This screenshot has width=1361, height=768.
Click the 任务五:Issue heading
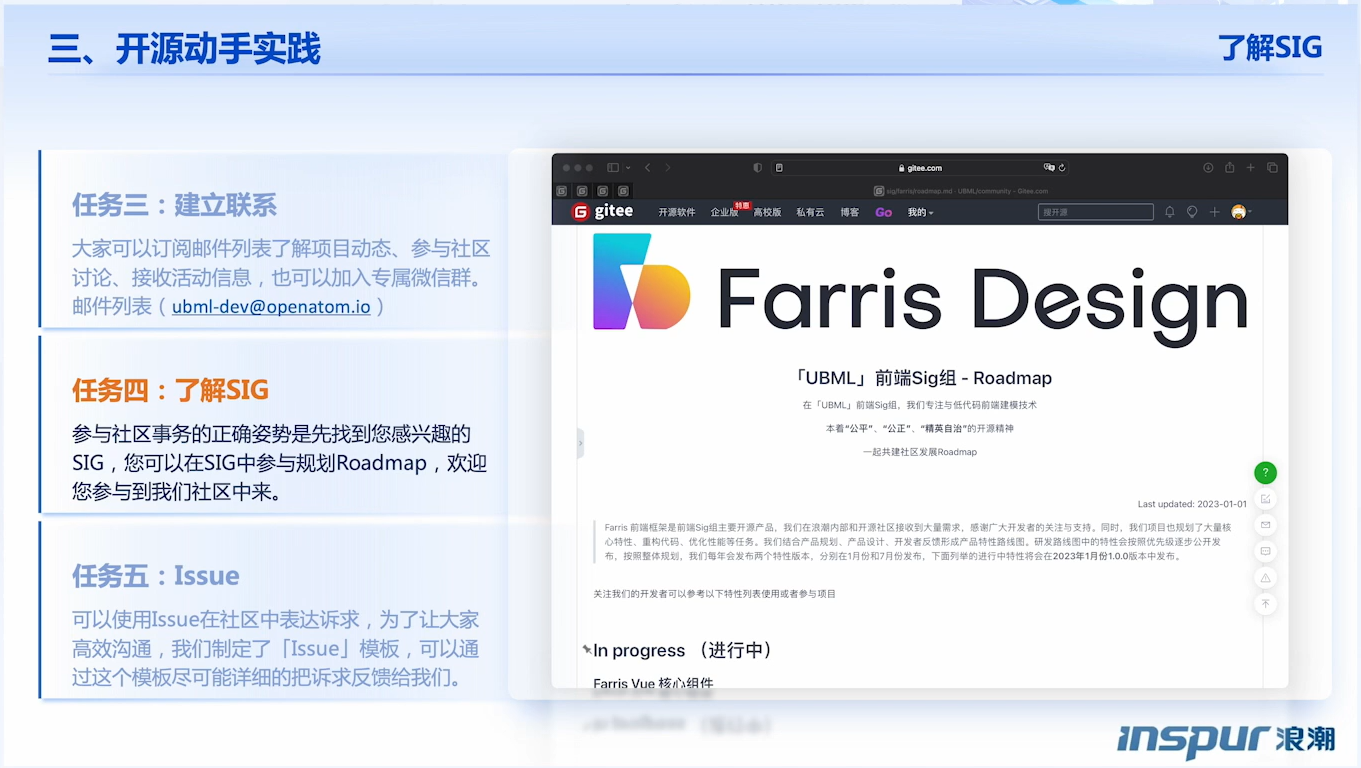click(x=155, y=575)
